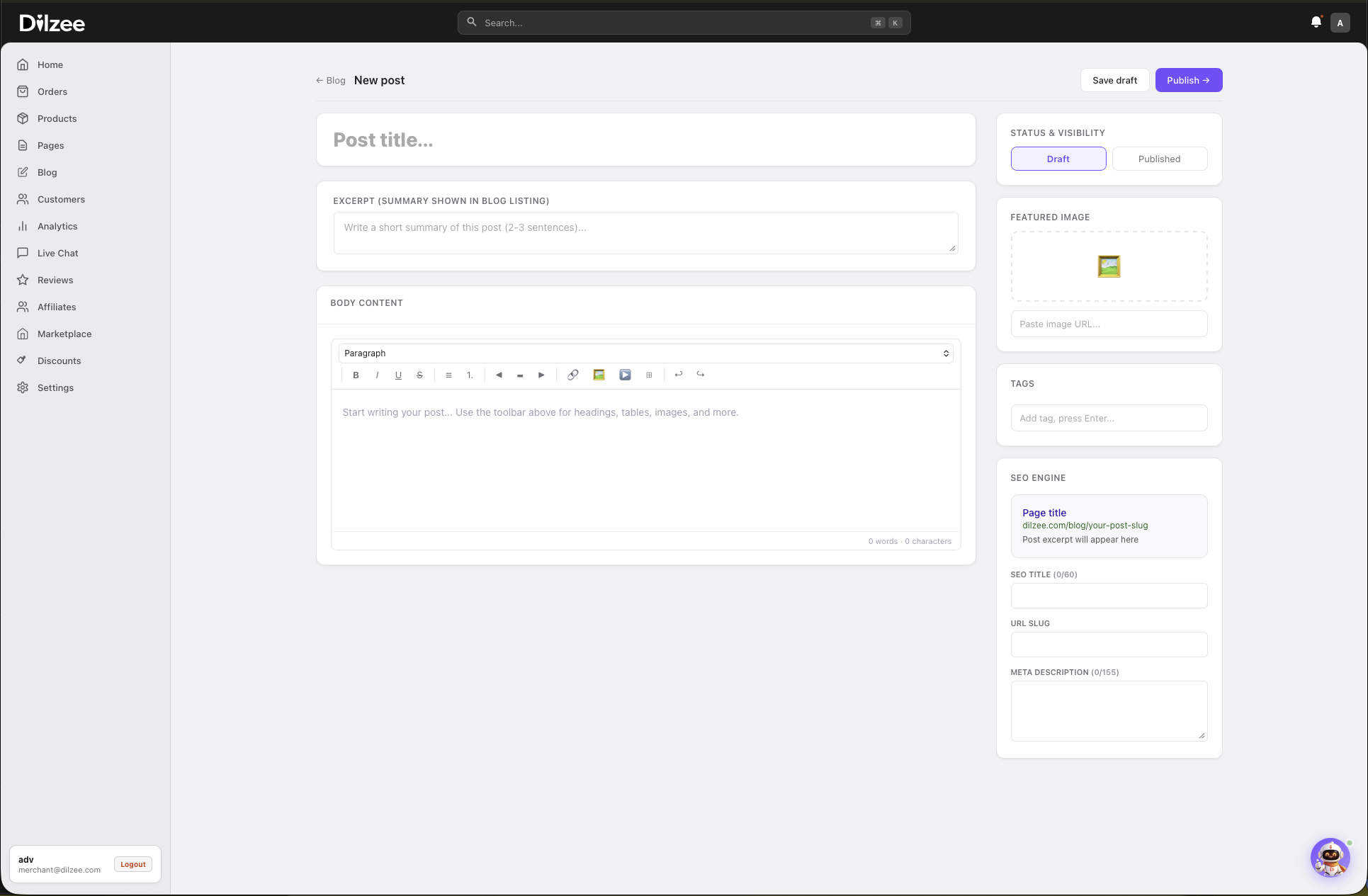Click the URL Slug input field
Screen dimensions: 1368x896
pos(1109,645)
